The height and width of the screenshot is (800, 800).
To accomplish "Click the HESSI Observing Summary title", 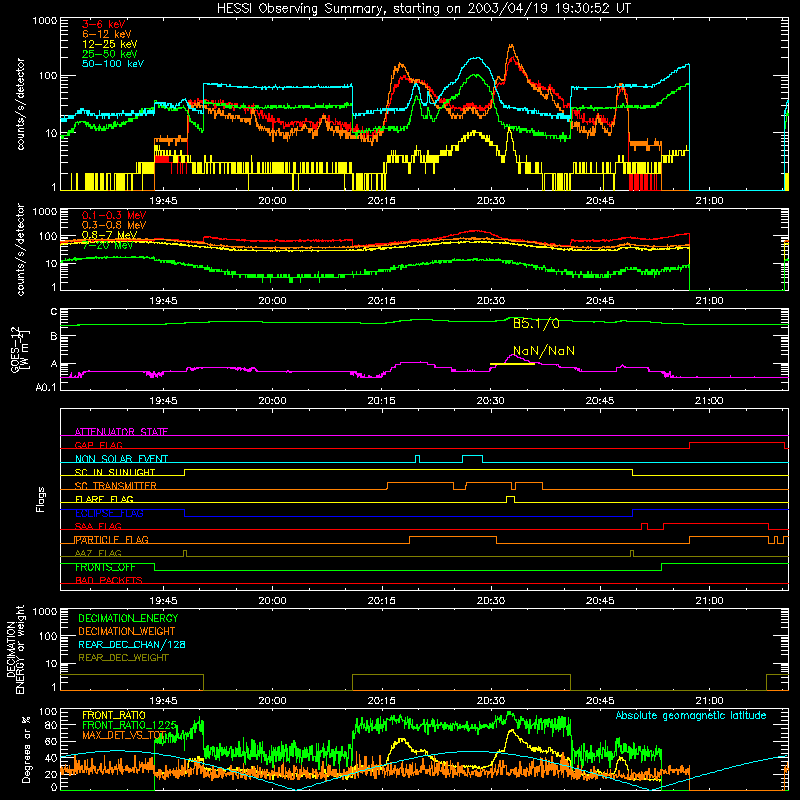I will (x=423, y=9).
